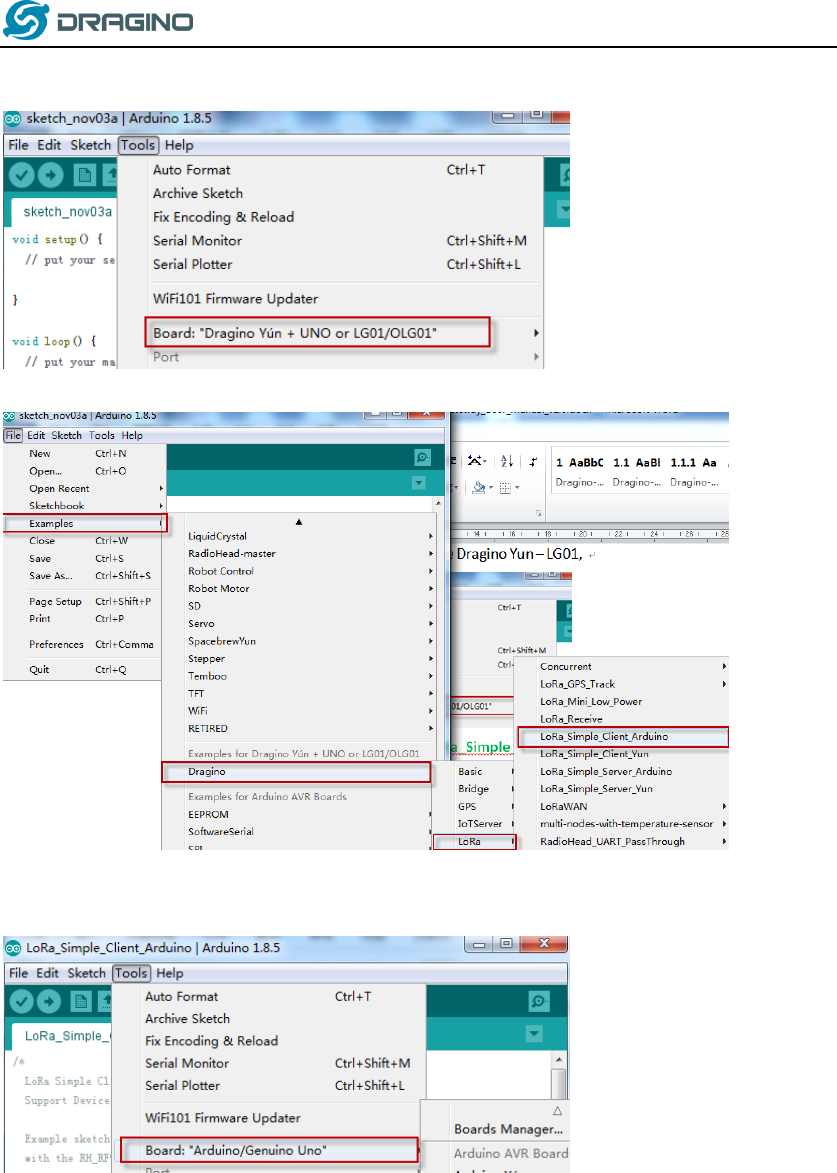Select Examples in the File menu
837x1173 pixels.
tap(84, 524)
